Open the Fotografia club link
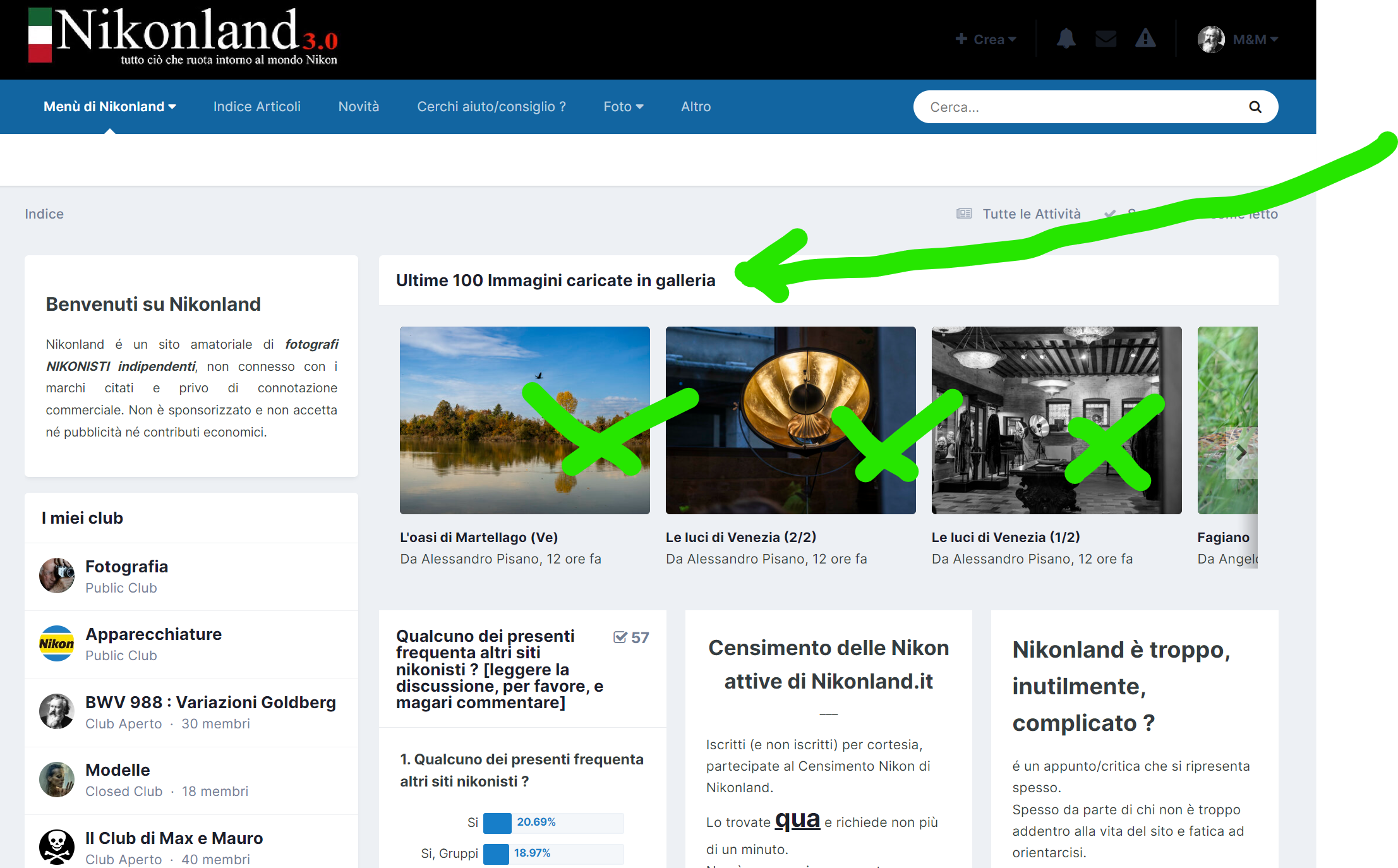This screenshot has width=1398, height=868. pos(126,567)
